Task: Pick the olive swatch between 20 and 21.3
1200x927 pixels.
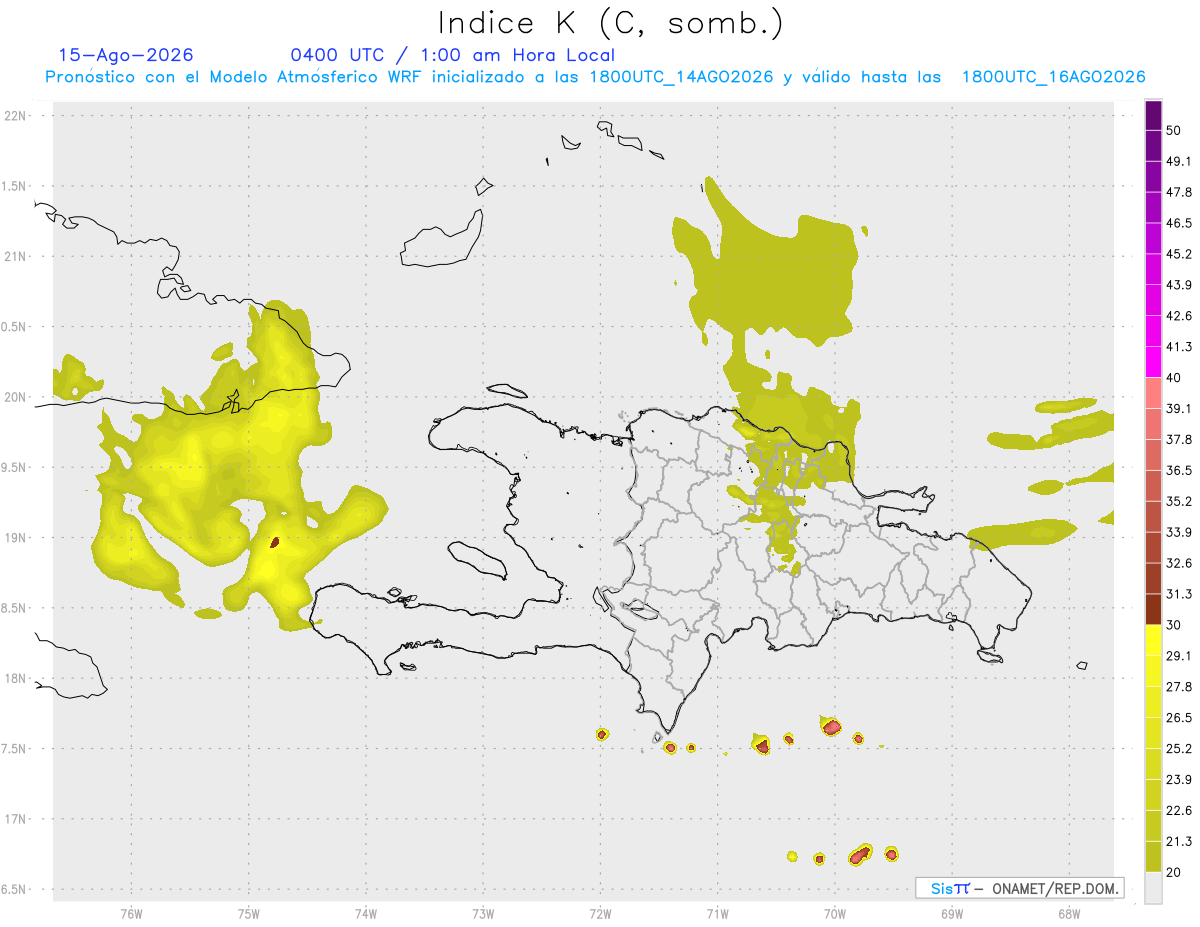Action: click(x=1153, y=856)
